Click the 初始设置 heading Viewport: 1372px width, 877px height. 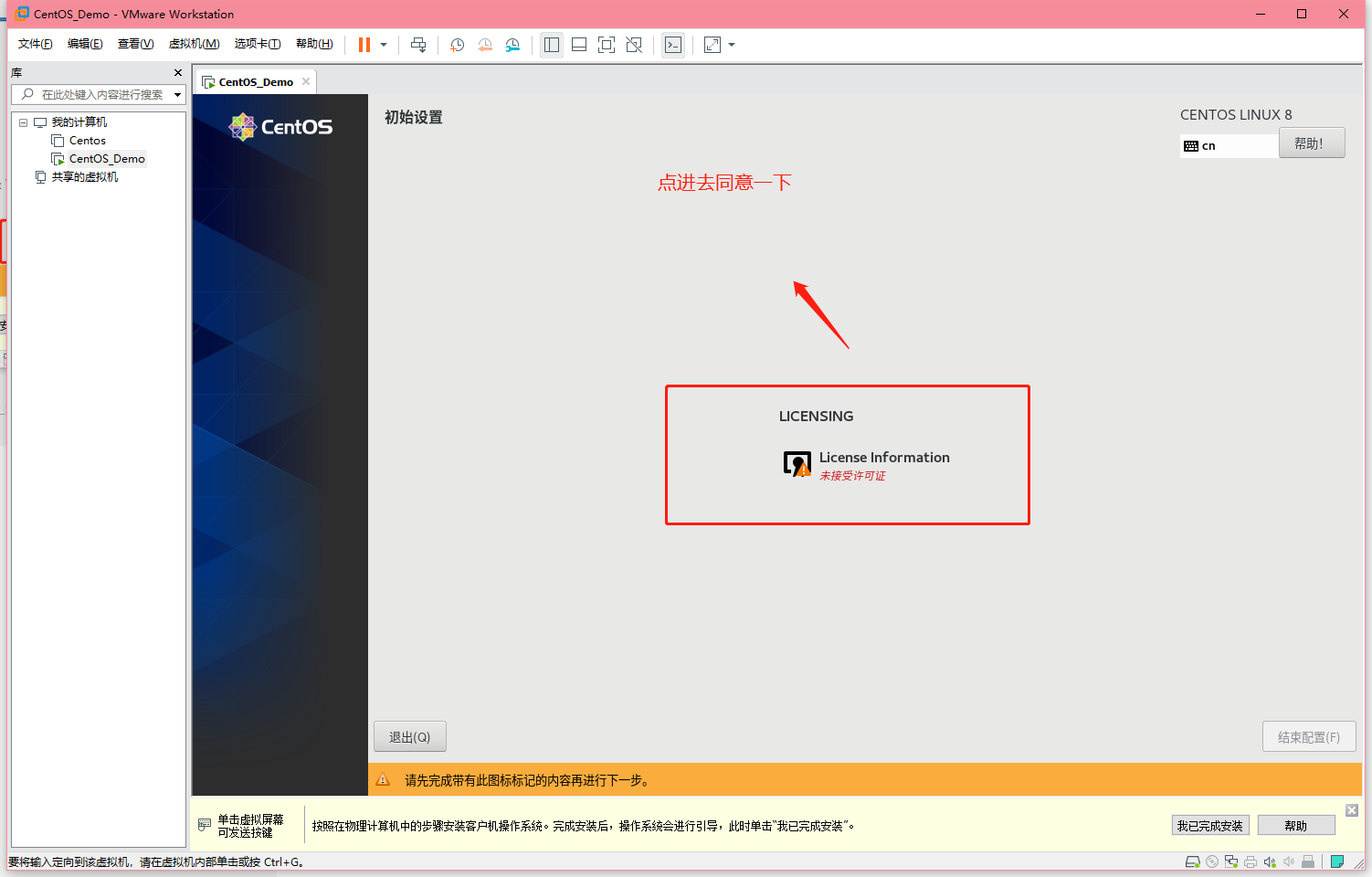coord(414,118)
